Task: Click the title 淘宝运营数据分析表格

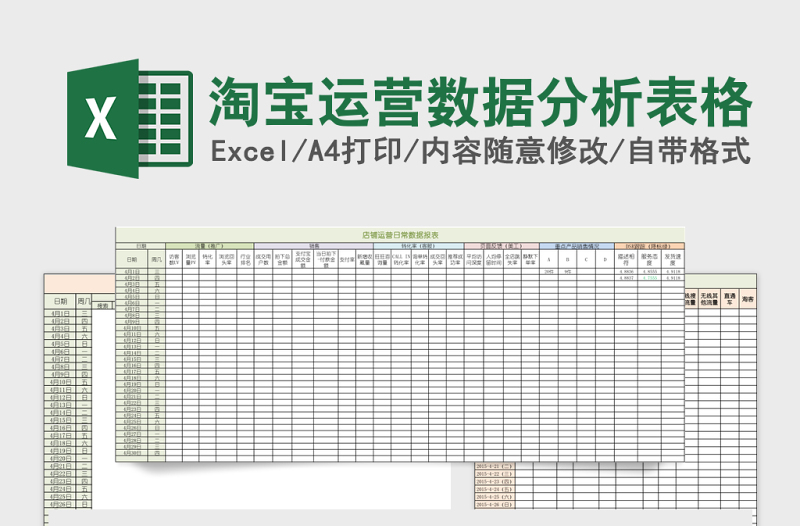Action: (480, 102)
